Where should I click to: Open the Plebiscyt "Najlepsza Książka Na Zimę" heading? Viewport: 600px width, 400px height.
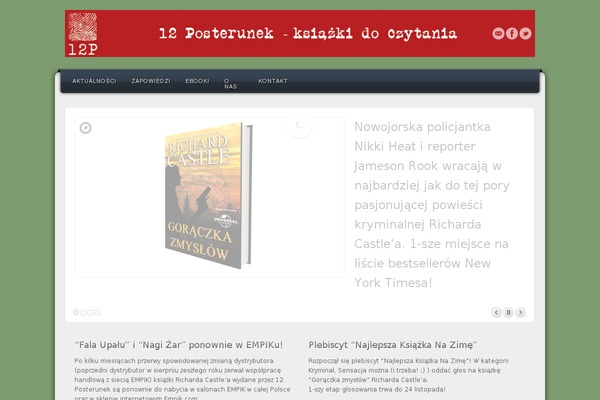click(393, 345)
